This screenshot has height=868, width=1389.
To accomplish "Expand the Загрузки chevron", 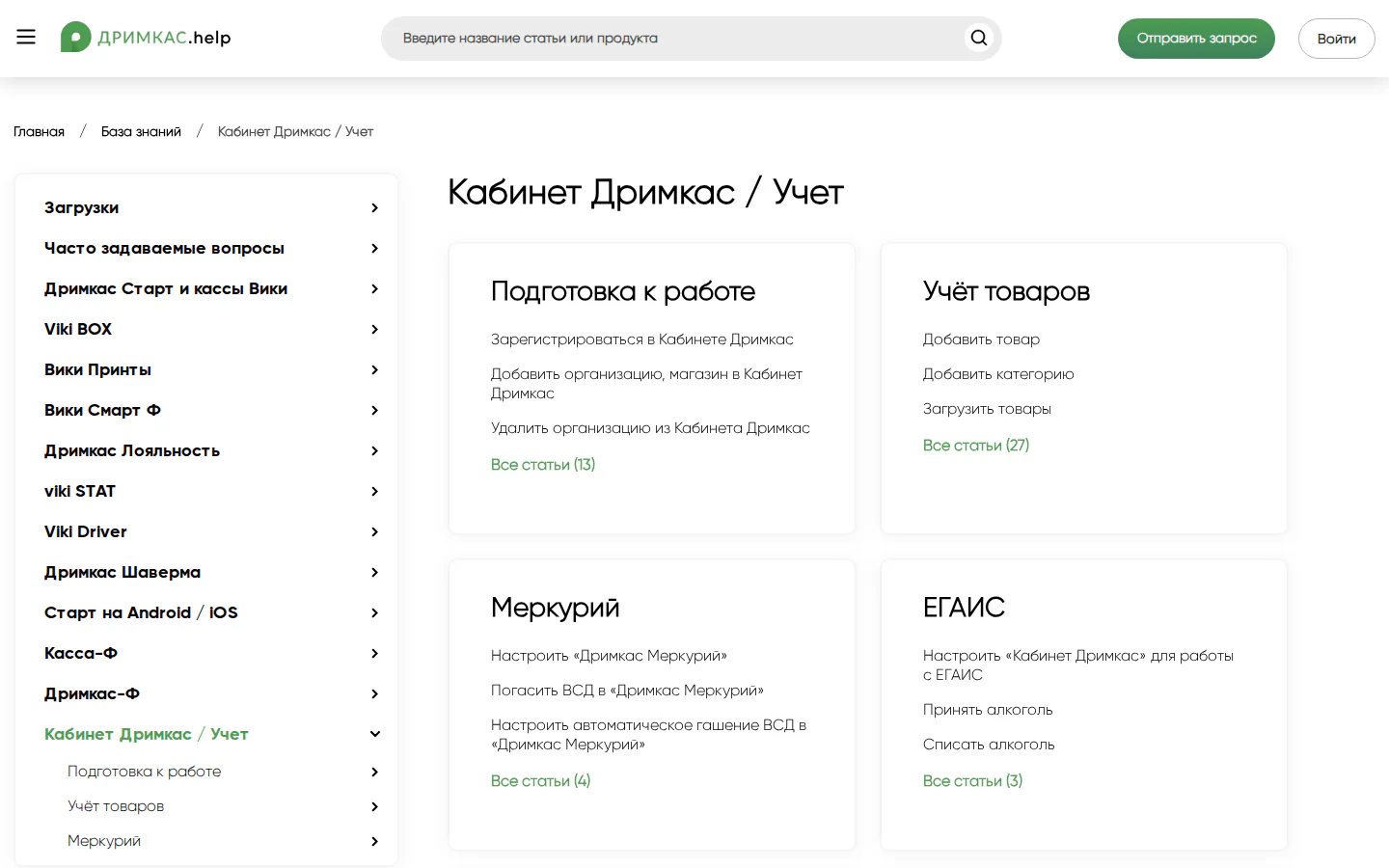I will click(x=374, y=207).
